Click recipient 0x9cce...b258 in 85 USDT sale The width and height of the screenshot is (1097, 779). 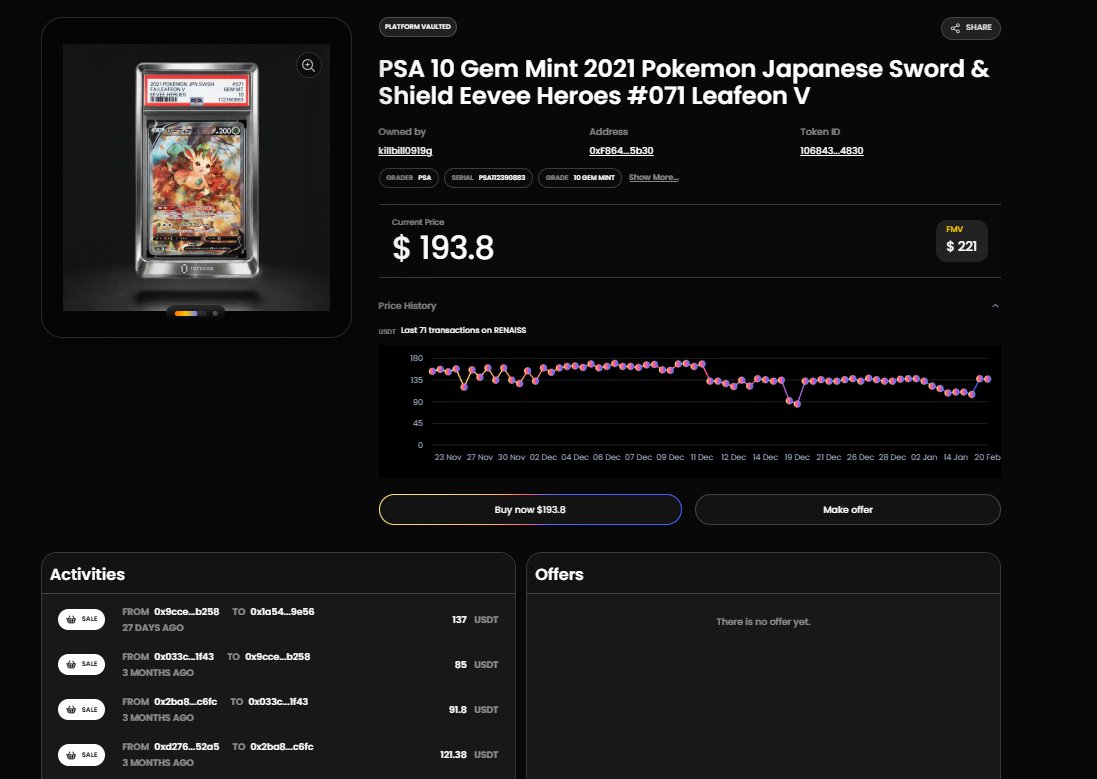pyautogui.click(x=278, y=657)
